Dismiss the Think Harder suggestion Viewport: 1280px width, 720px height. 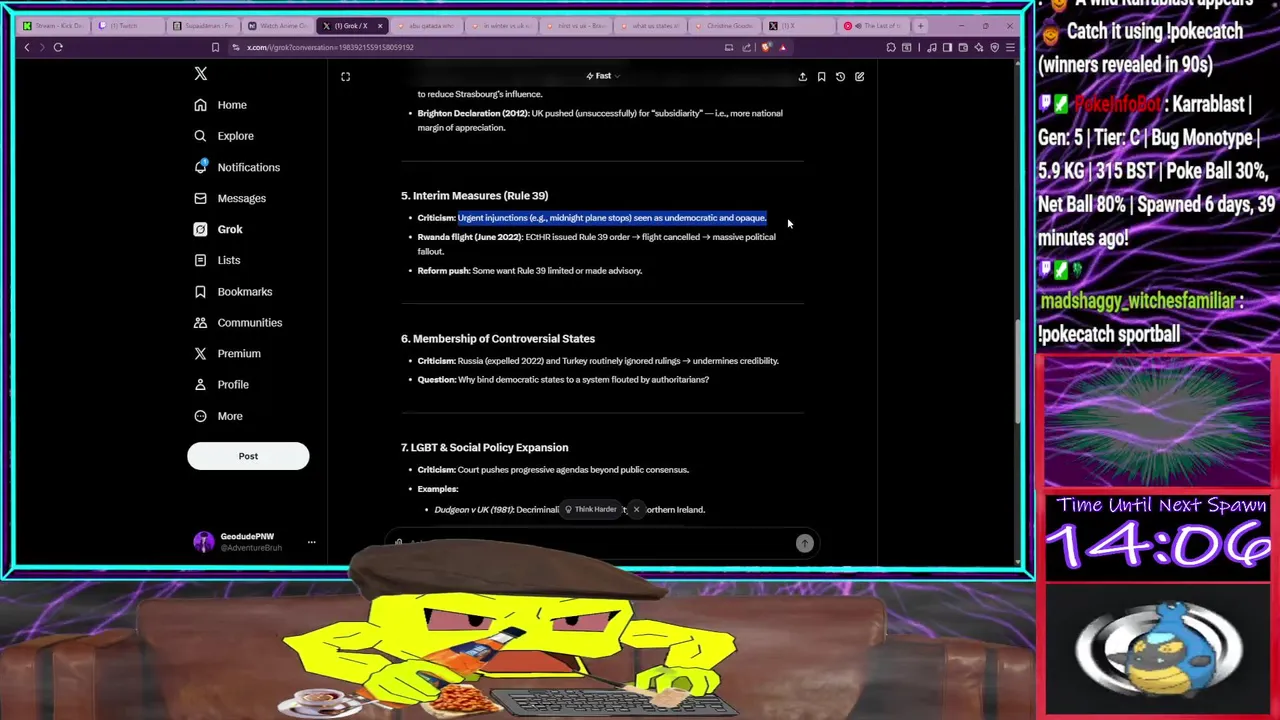(636, 509)
